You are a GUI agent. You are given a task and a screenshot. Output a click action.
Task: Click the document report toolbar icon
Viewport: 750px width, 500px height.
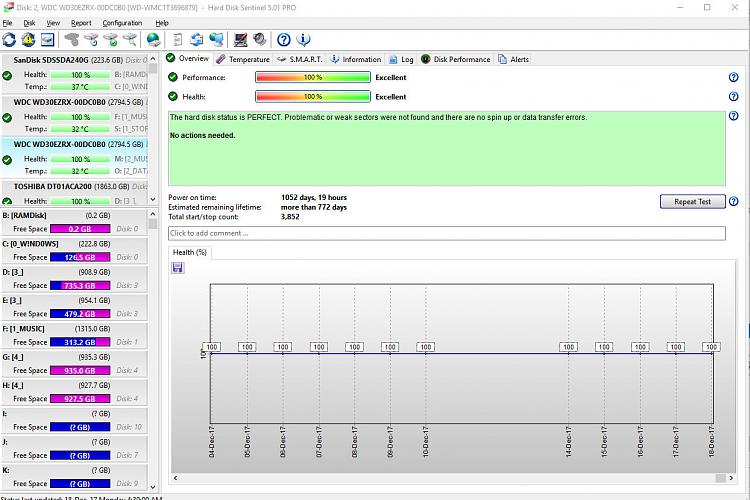pos(177,40)
